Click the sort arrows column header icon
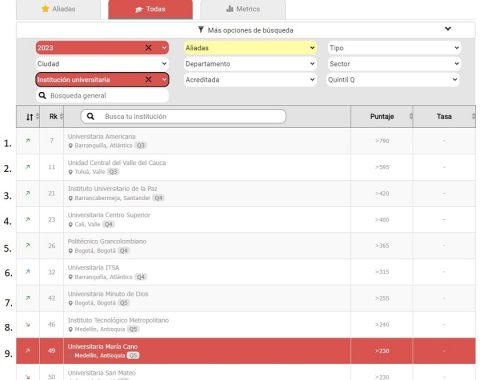Image resolution: width=480 pixels, height=380 pixels. coord(30,117)
